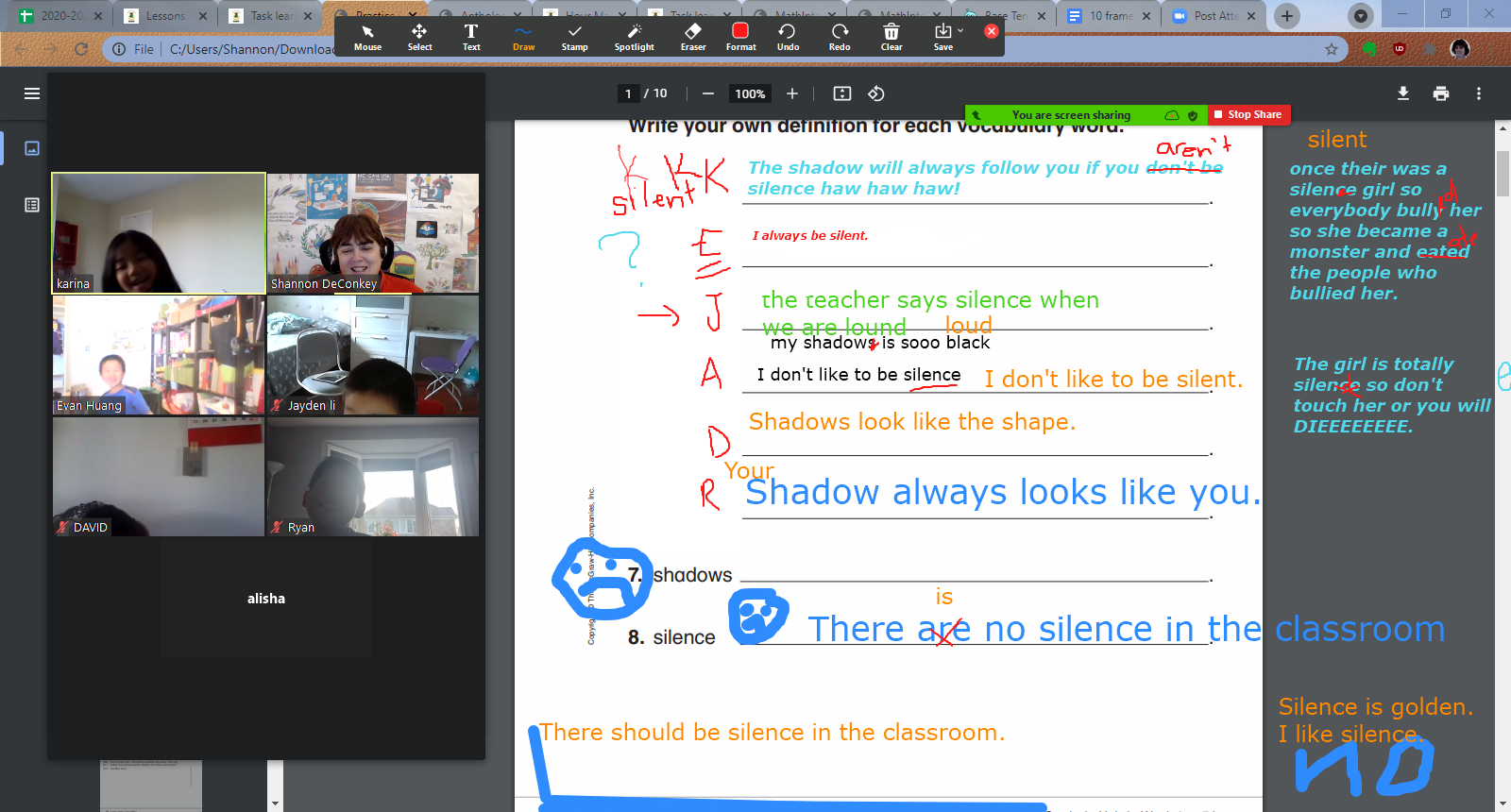Select the Eraser tool
The width and height of the screenshot is (1511, 812).
pyautogui.click(x=693, y=38)
